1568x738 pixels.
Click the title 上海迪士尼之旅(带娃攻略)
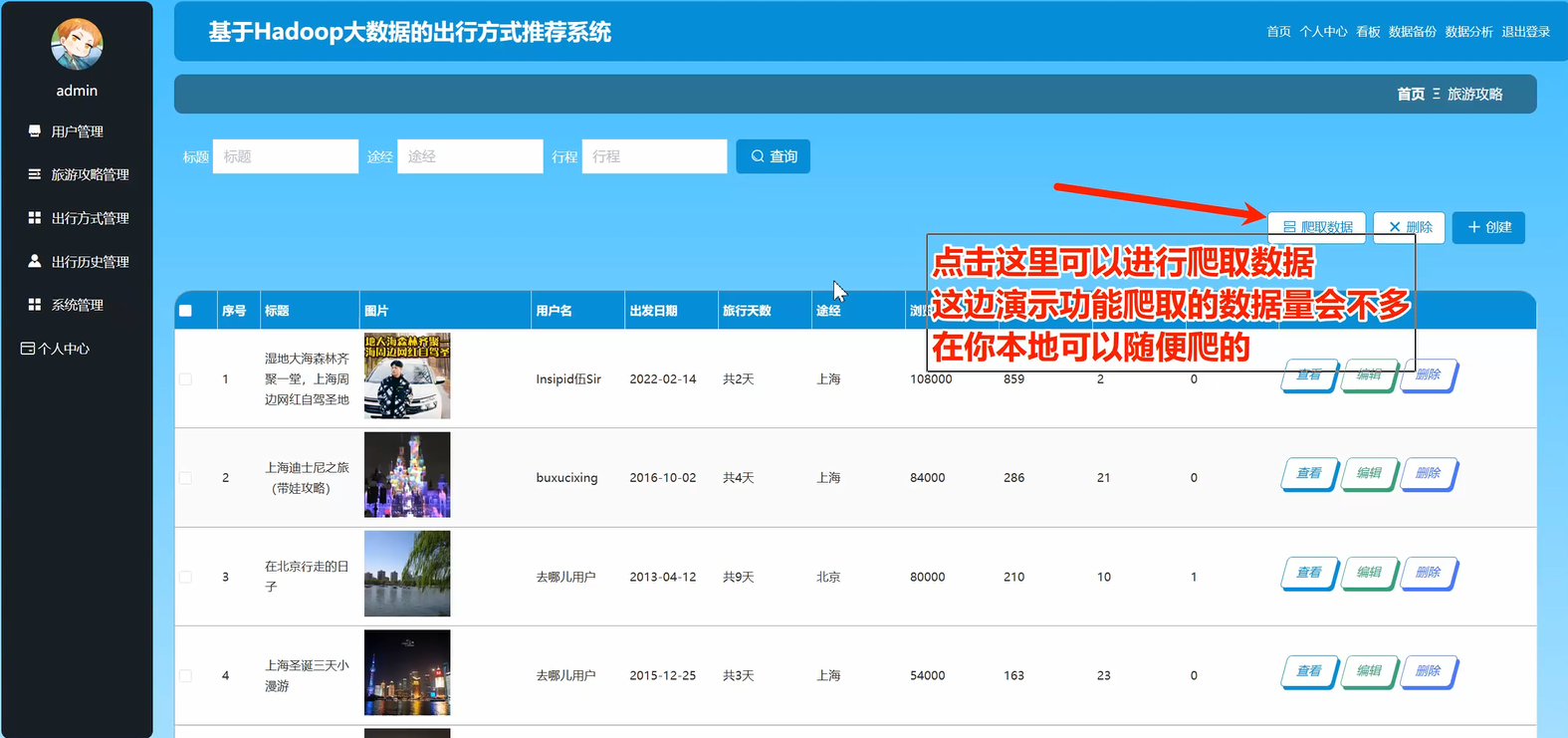pos(307,478)
